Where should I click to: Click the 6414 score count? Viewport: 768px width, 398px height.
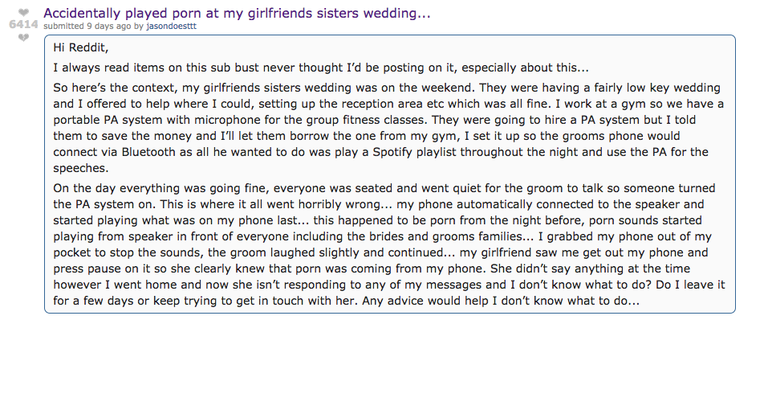pyautogui.click(x=24, y=24)
